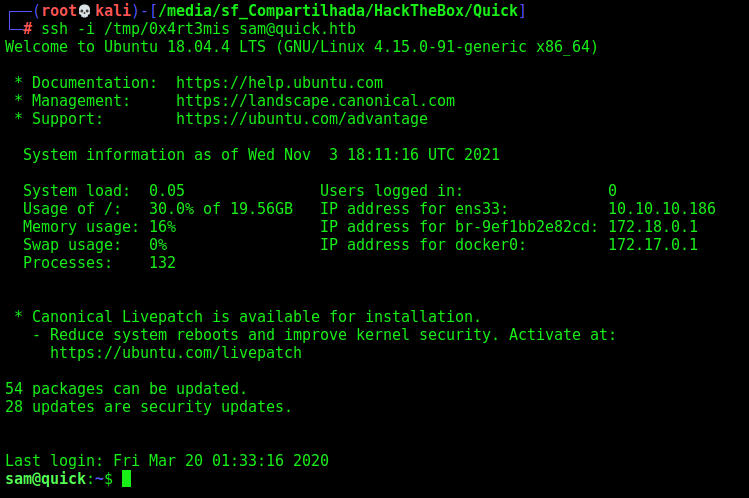The height and width of the screenshot is (498, 749).
Task: Open the ubuntu.com/advantage support link
Action: tap(302, 118)
